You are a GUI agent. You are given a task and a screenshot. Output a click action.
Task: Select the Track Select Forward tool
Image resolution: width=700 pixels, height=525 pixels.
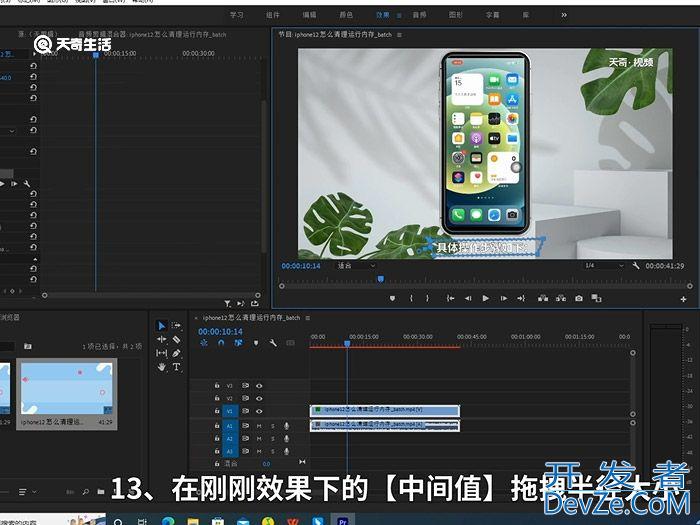point(176,325)
